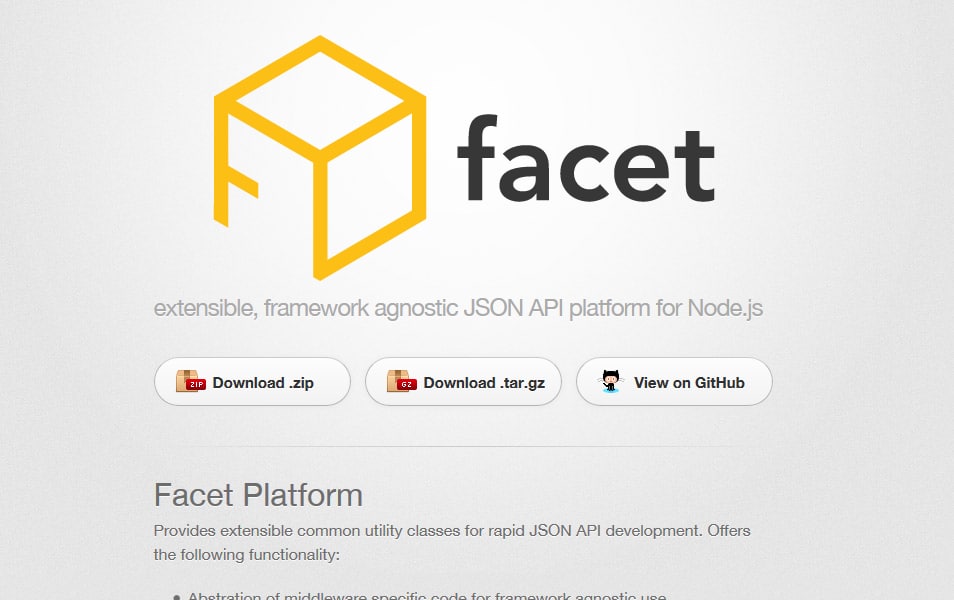Download the .zip archive
The height and width of the screenshot is (600, 954).
coord(252,382)
